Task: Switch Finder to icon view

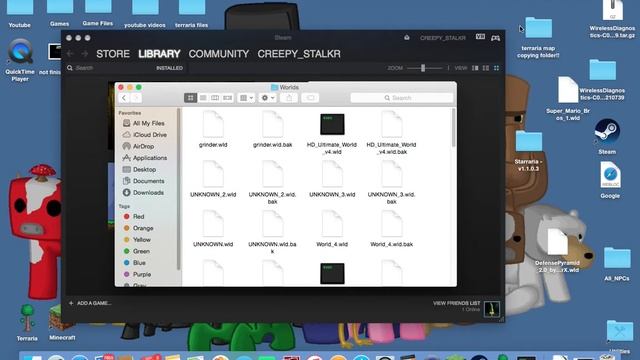Action: click(x=190, y=98)
